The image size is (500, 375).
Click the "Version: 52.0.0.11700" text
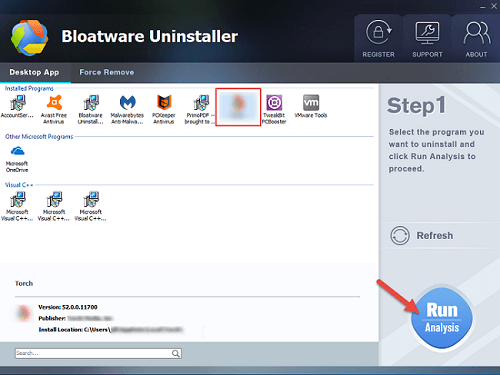coord(68,307)
